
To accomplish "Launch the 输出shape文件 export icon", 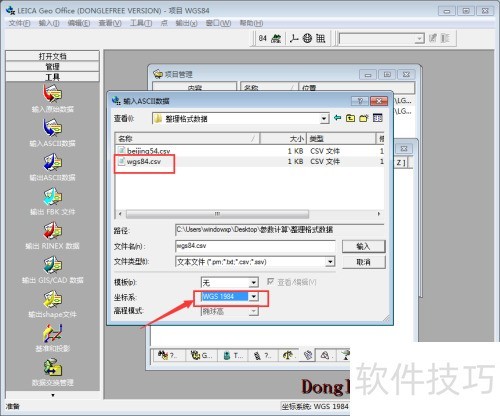I will point(52,299).
